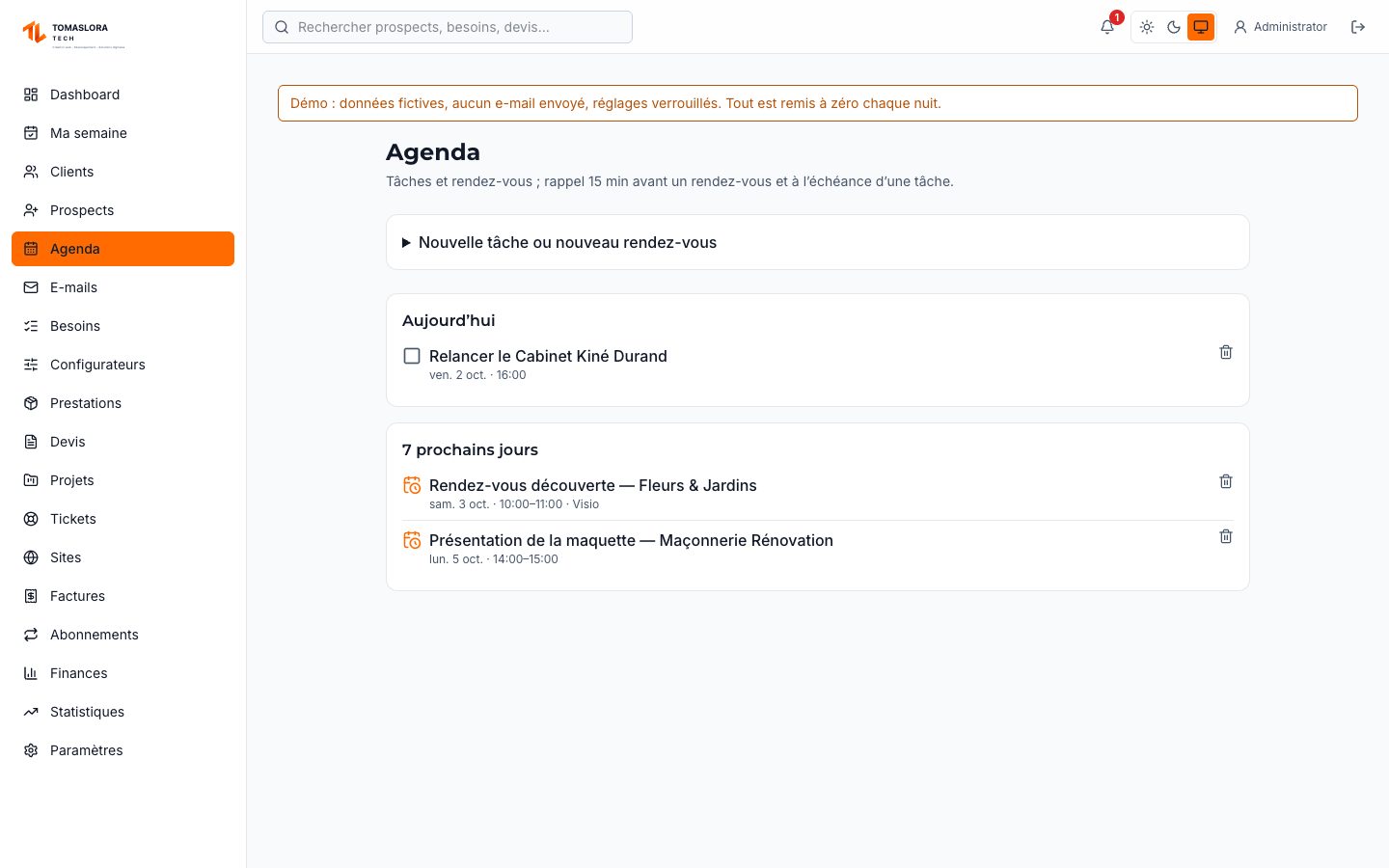
Task: Open the notifications bell
Action: (x=1107, y=27)
